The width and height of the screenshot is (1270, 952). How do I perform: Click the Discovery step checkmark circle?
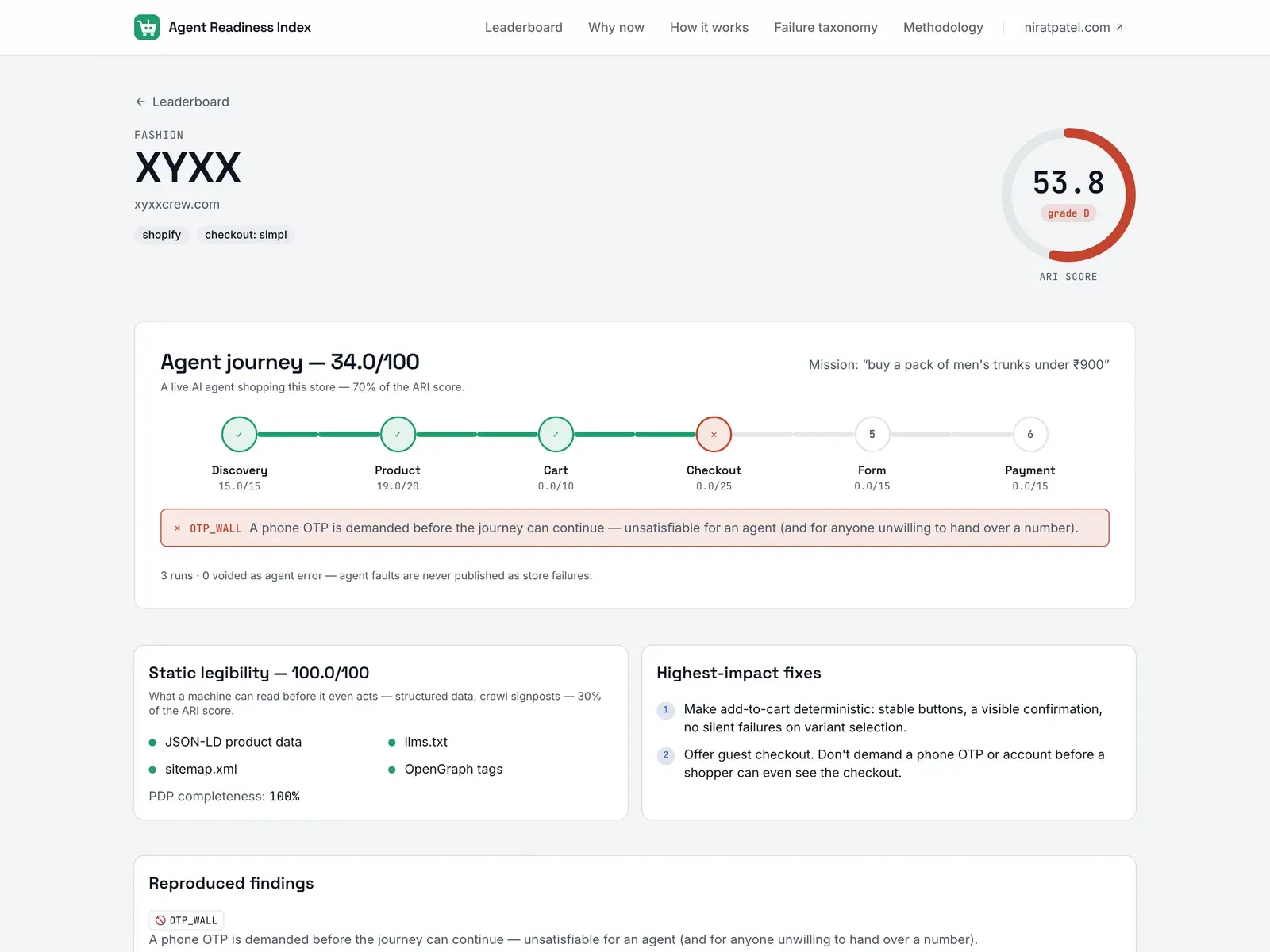pyautogui.click(x=239, y=434)
